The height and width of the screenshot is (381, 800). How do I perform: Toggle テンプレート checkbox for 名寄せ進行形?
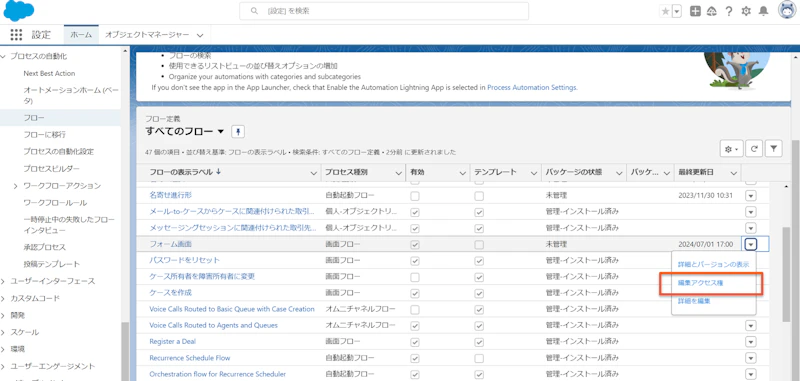[479, 195]
